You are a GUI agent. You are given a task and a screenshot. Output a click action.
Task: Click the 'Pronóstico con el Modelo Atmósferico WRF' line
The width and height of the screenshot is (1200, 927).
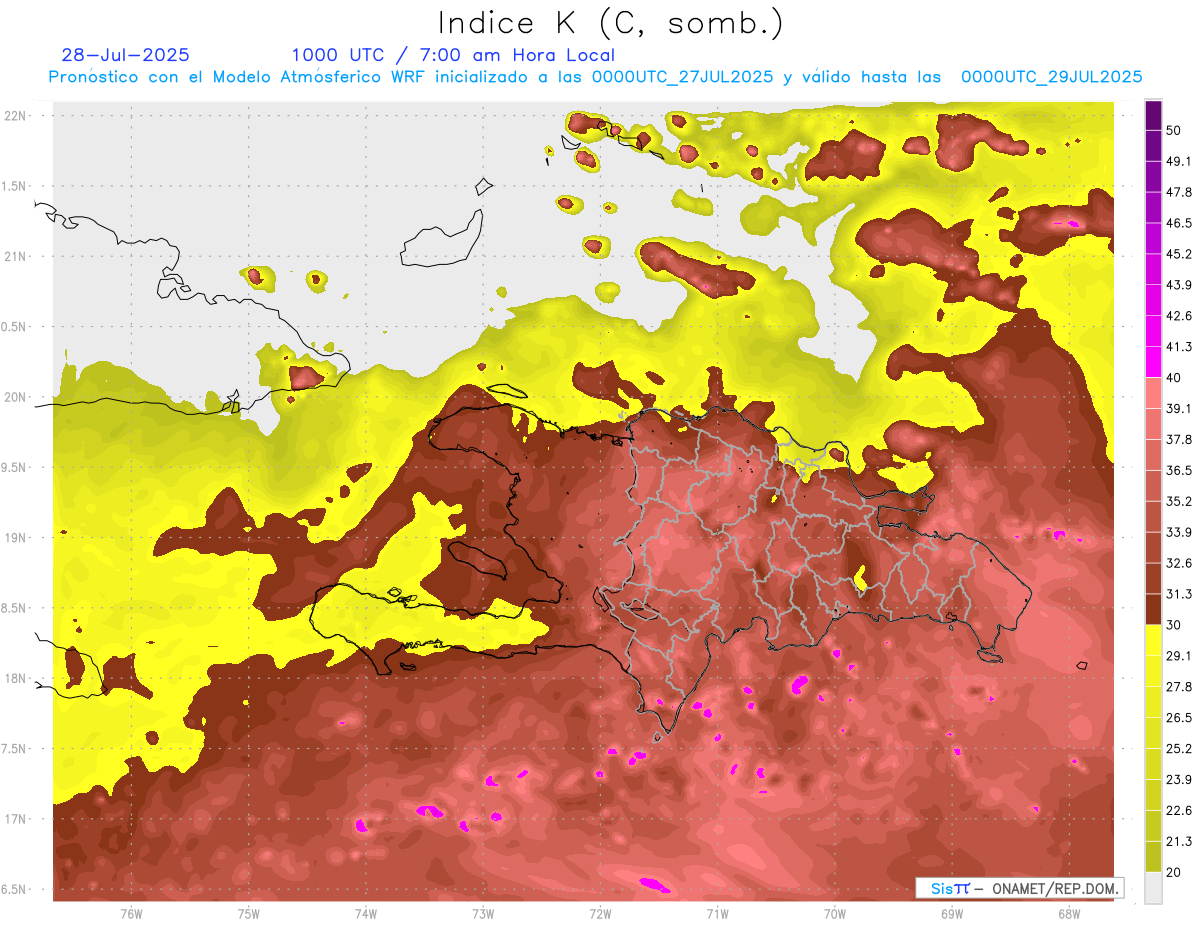pos(595,77)
